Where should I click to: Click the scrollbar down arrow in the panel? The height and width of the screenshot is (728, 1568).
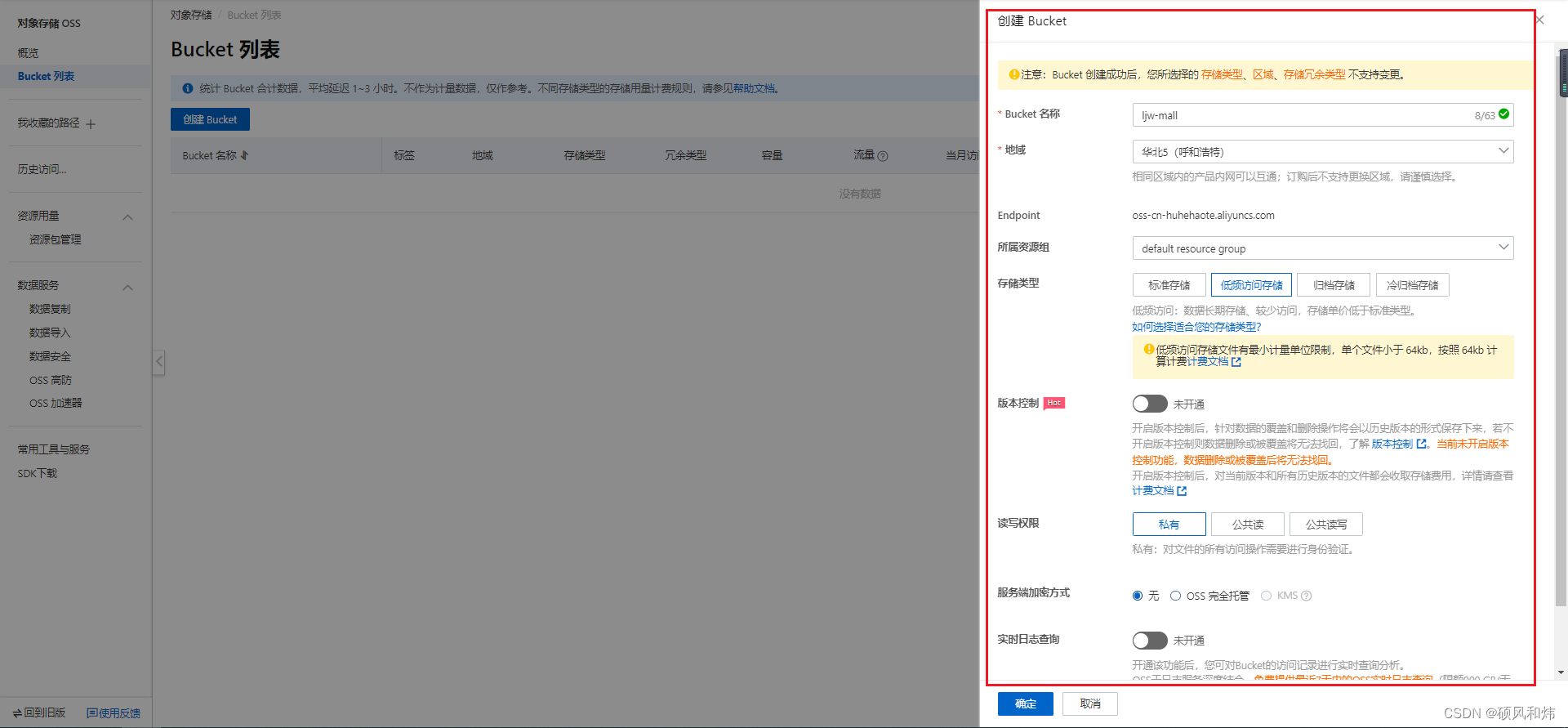coord(1561,673)
